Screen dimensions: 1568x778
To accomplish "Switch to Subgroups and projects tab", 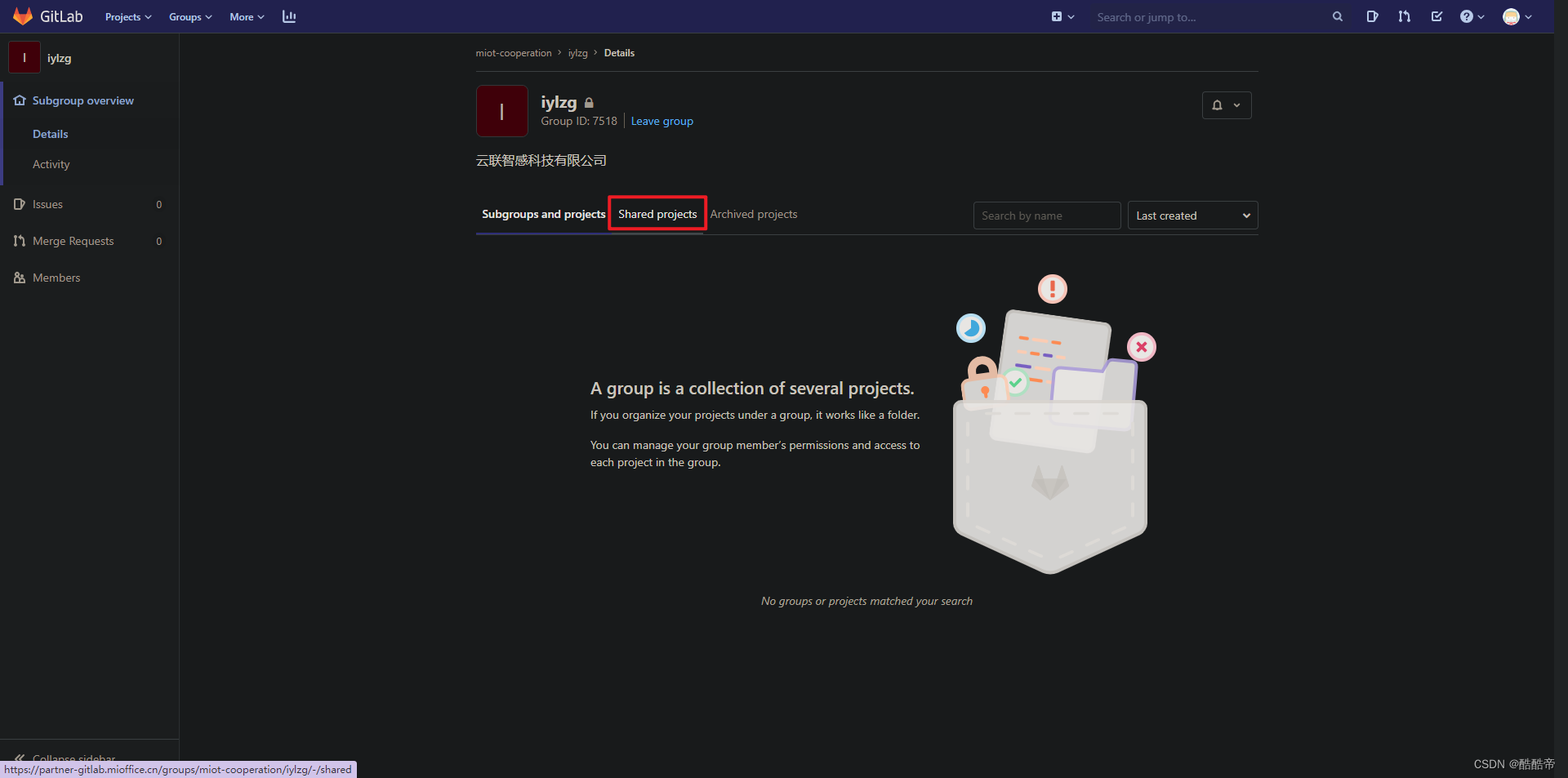I will click(x=543, y=215).
